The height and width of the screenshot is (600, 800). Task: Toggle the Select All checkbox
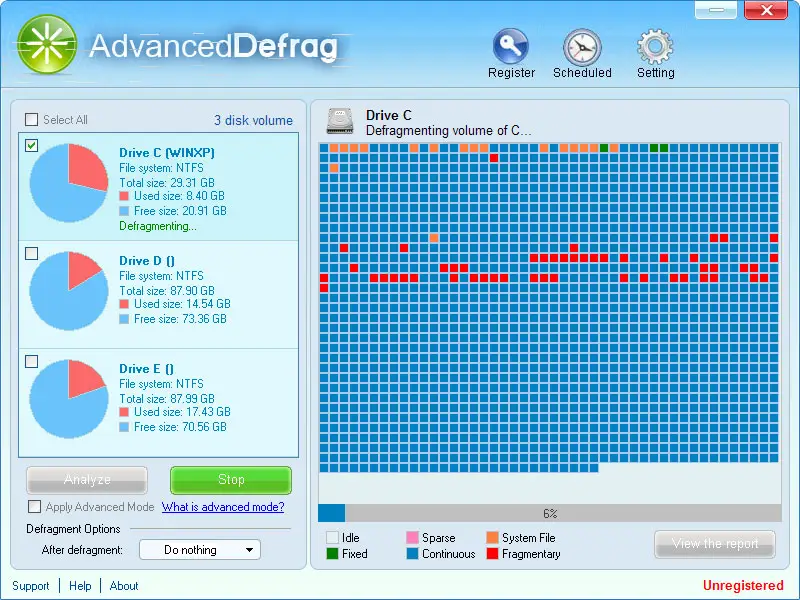(x=32, y=119)
